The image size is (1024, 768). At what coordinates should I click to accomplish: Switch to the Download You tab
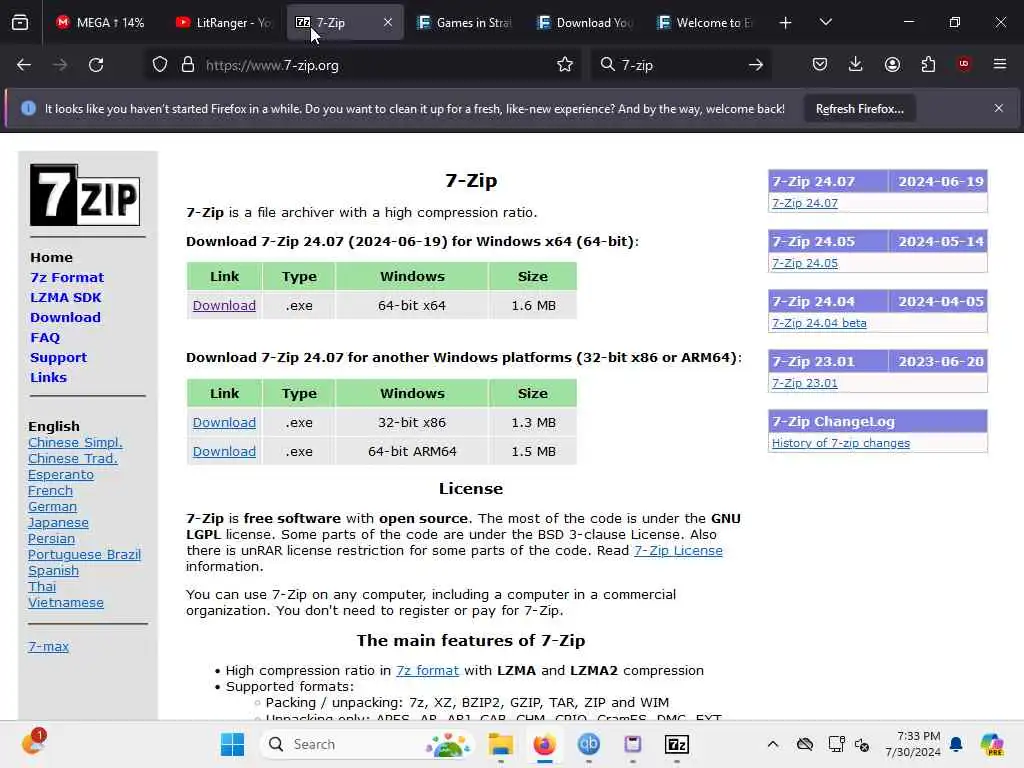pos(585,22)
